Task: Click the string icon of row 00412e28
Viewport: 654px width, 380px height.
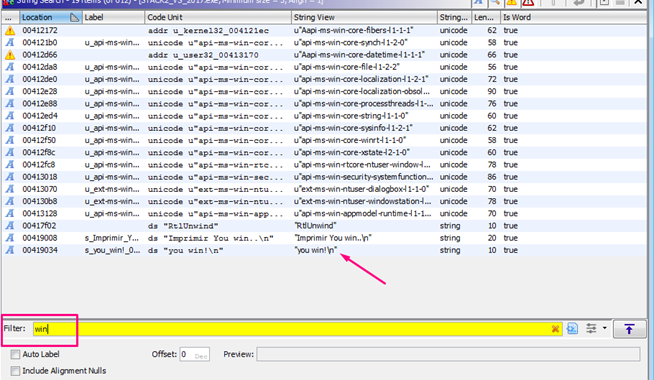Action: tap(10, 91)
